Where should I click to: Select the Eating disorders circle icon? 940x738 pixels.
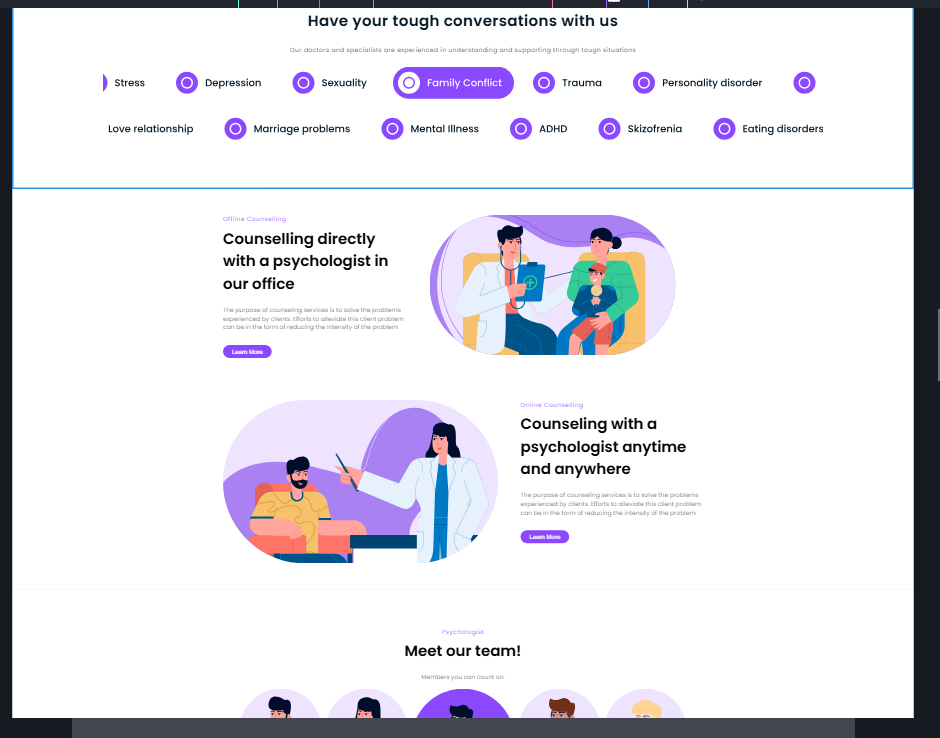(x=724, y=129)
